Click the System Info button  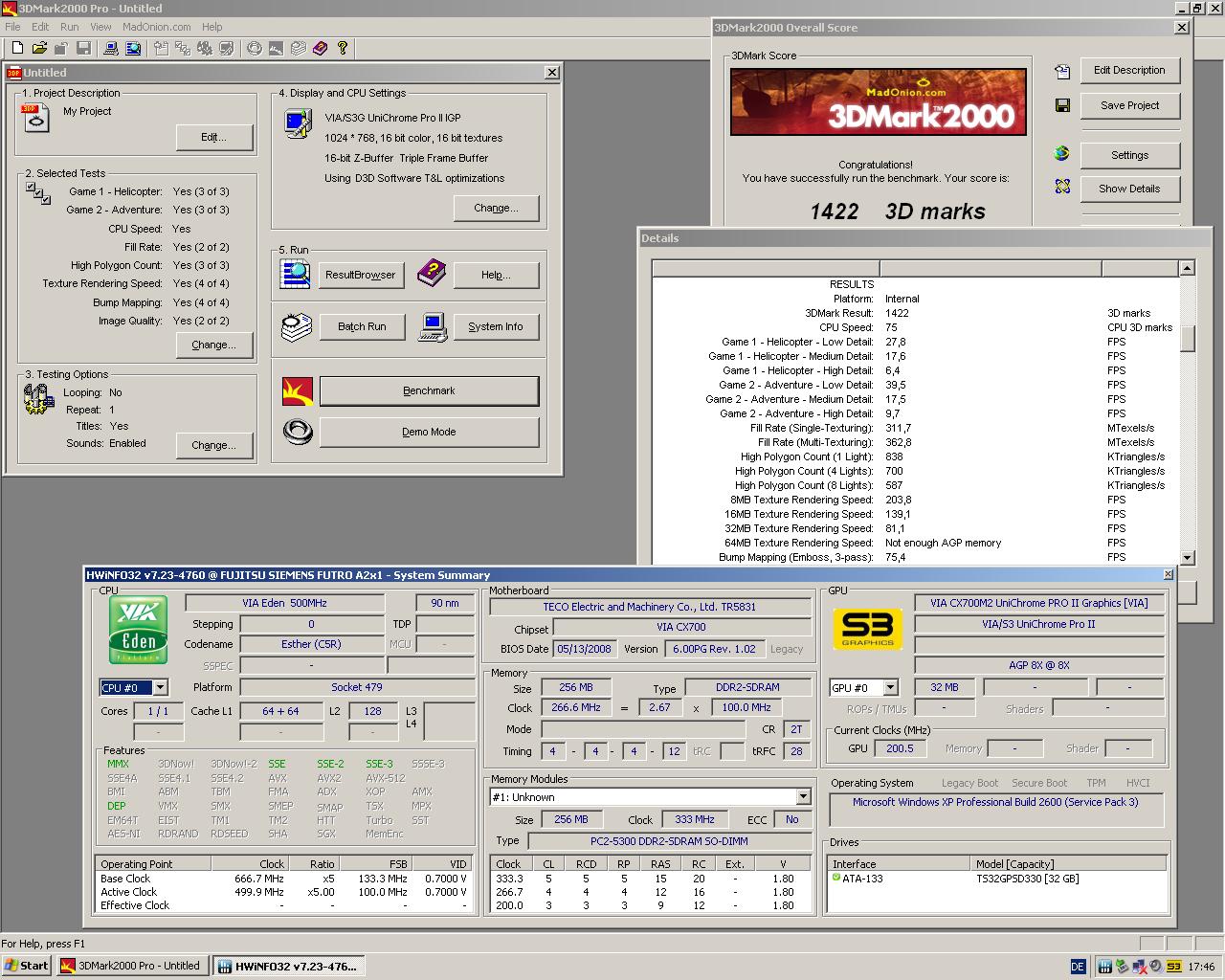[496, 326]
